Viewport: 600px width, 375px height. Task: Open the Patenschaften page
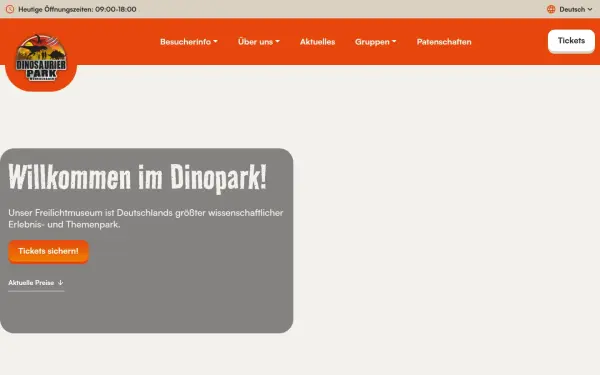pos(444,42)
